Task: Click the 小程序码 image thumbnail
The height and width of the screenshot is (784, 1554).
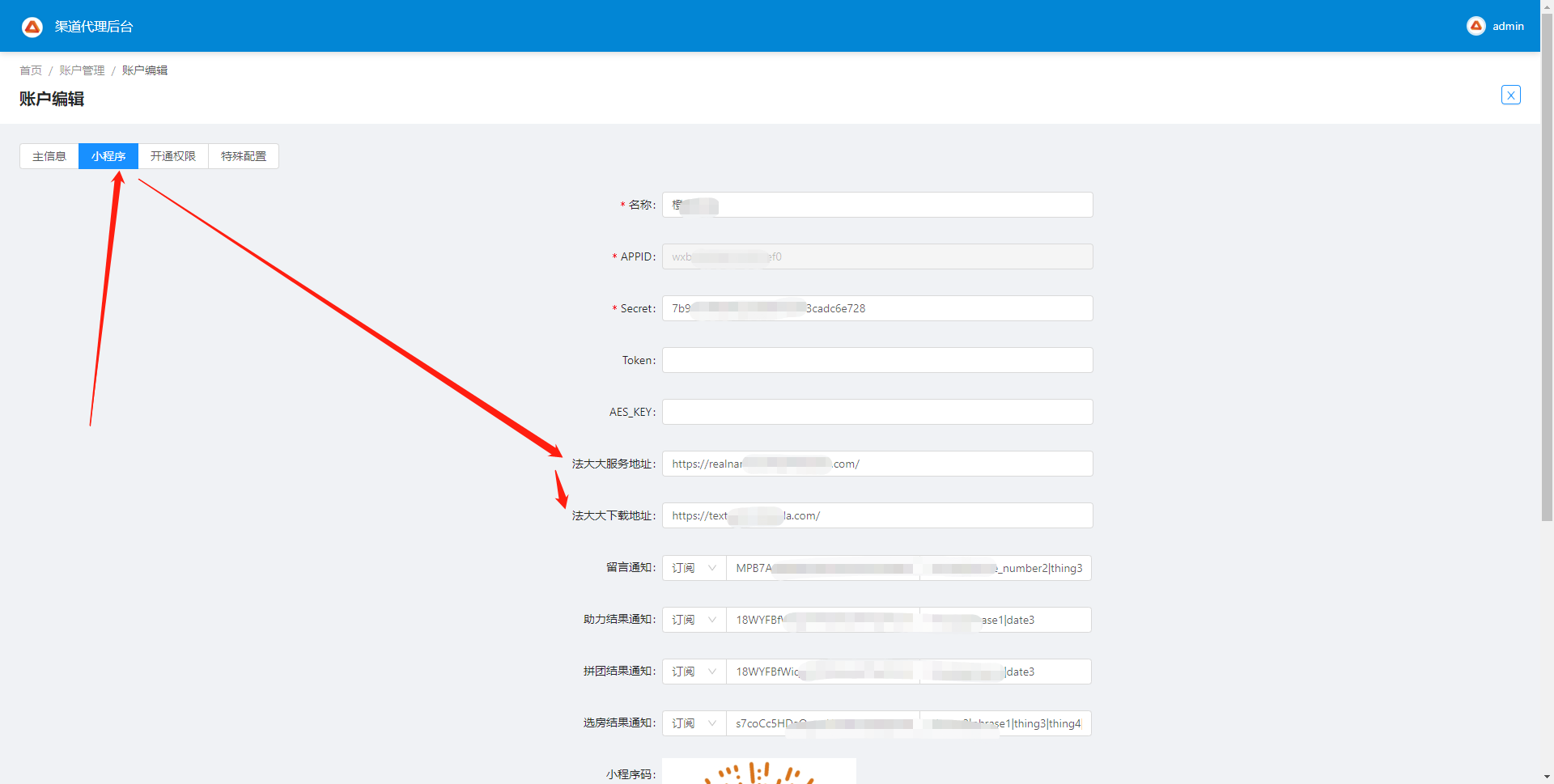Action: 759,771
